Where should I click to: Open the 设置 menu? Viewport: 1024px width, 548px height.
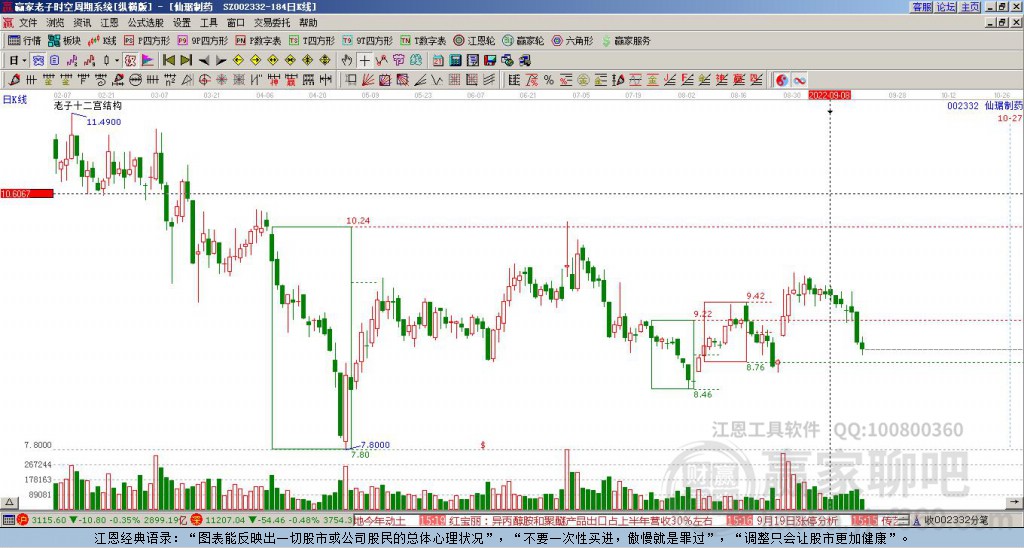coord(182,23)
